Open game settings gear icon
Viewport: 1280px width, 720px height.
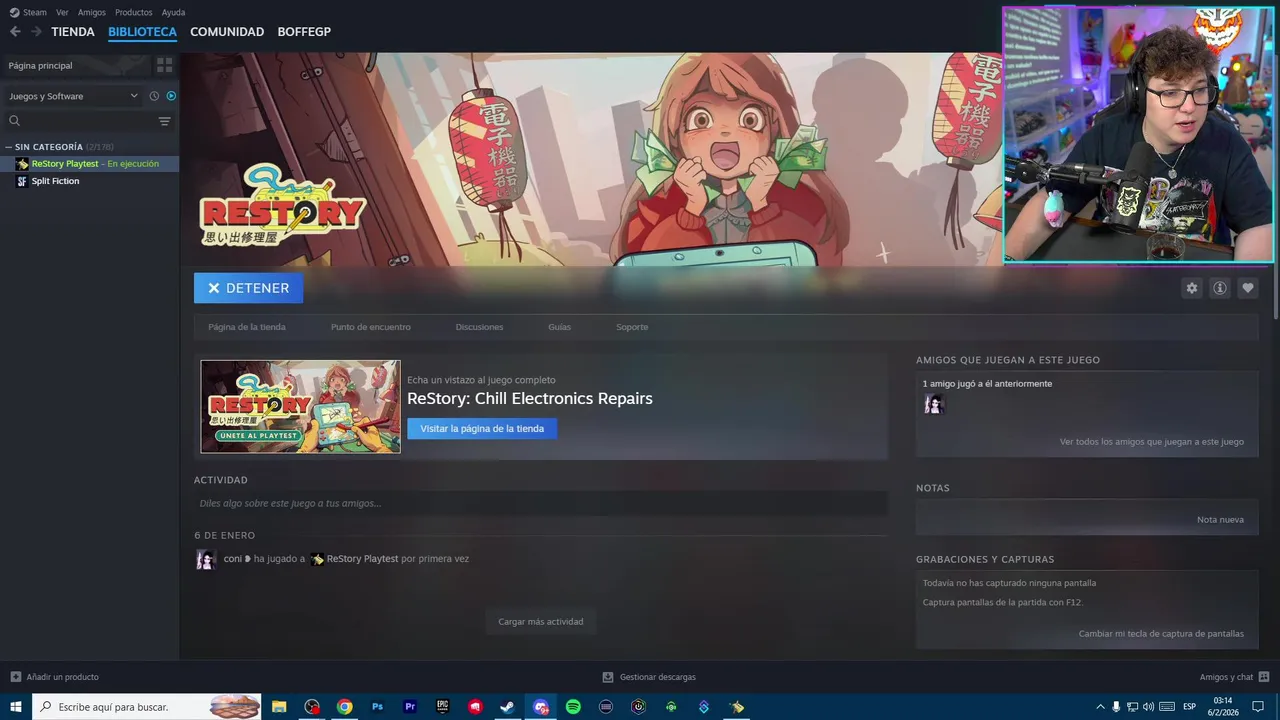[1191, 288]
